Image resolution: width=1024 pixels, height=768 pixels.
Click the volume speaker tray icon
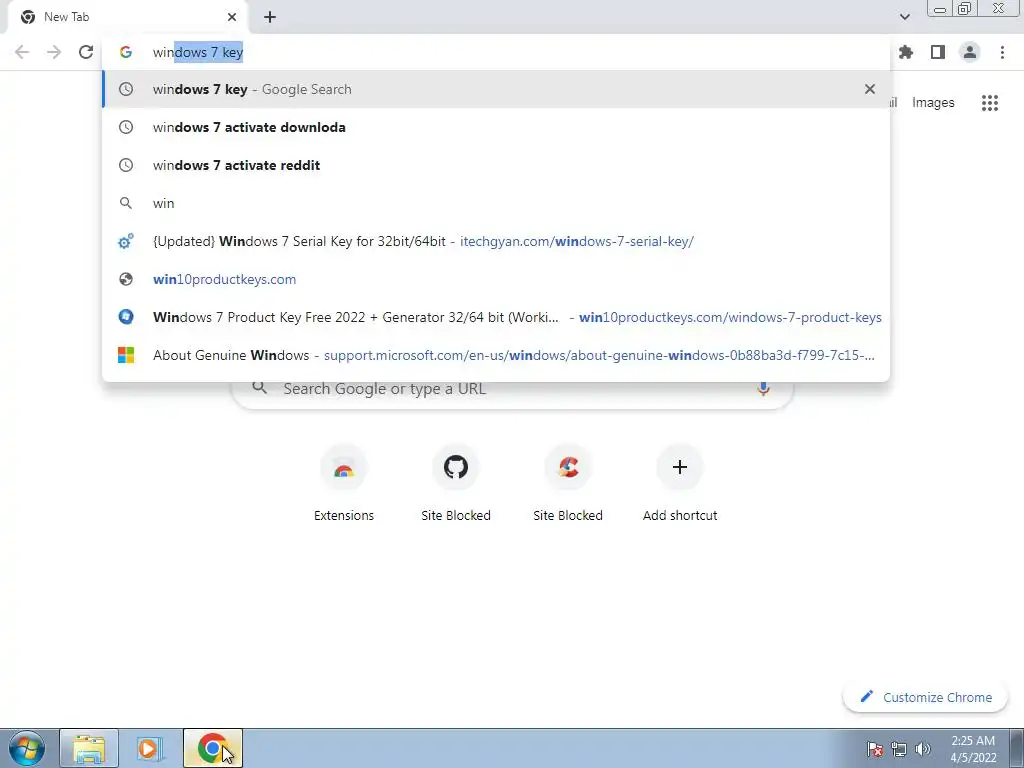click(923, 749)
